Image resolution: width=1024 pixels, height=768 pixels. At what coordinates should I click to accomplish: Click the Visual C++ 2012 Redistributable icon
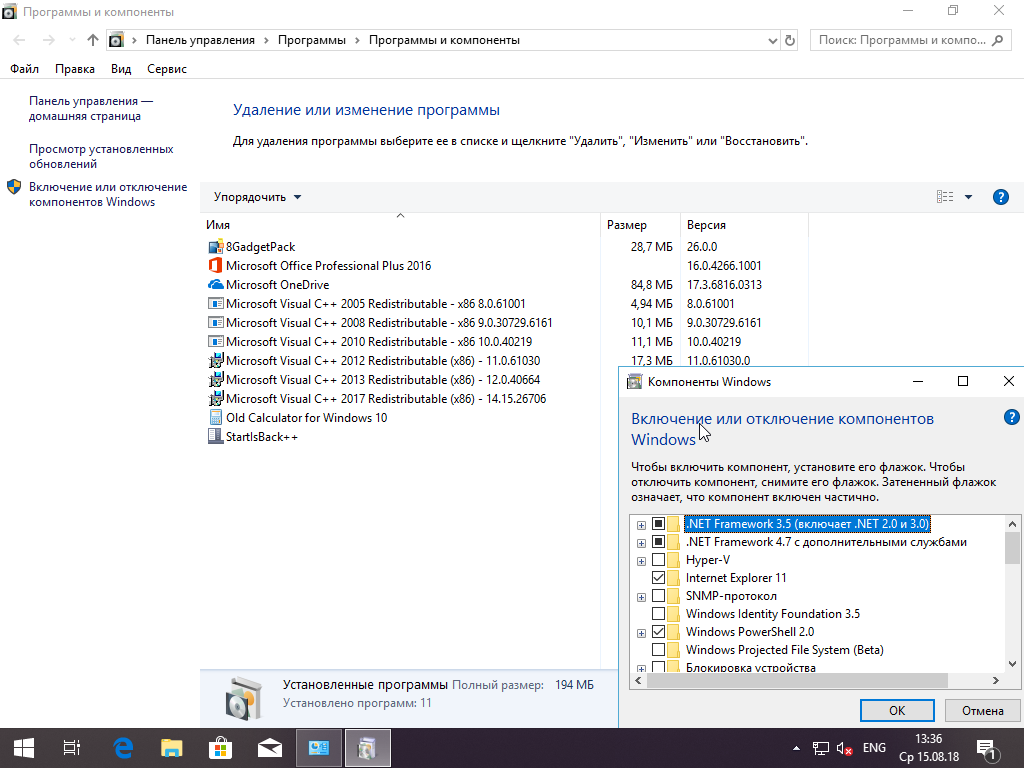216,360
